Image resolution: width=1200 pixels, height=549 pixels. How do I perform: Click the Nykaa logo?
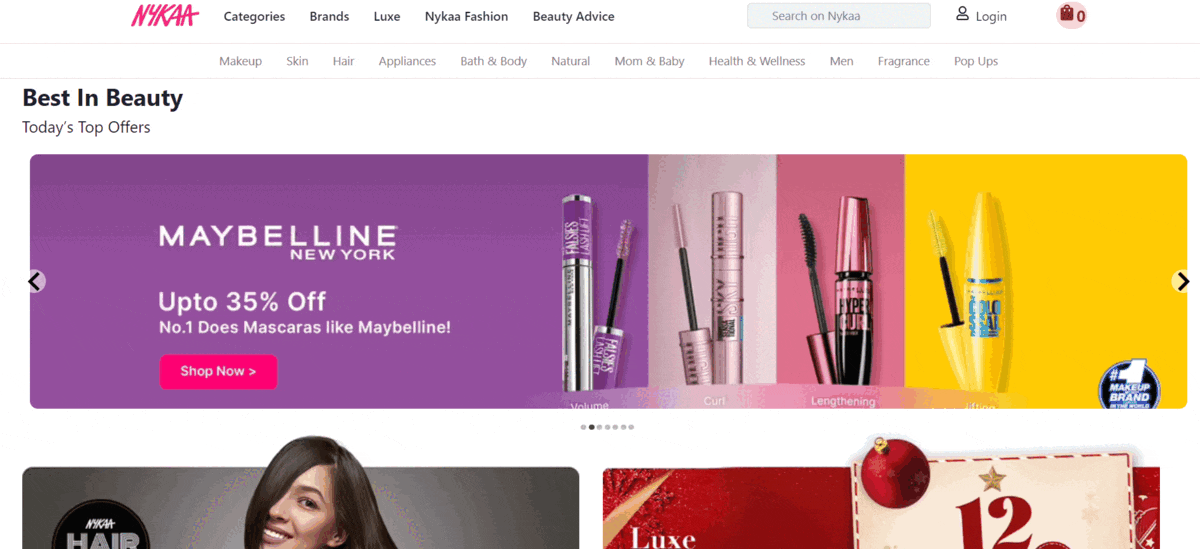click(164, 16)
